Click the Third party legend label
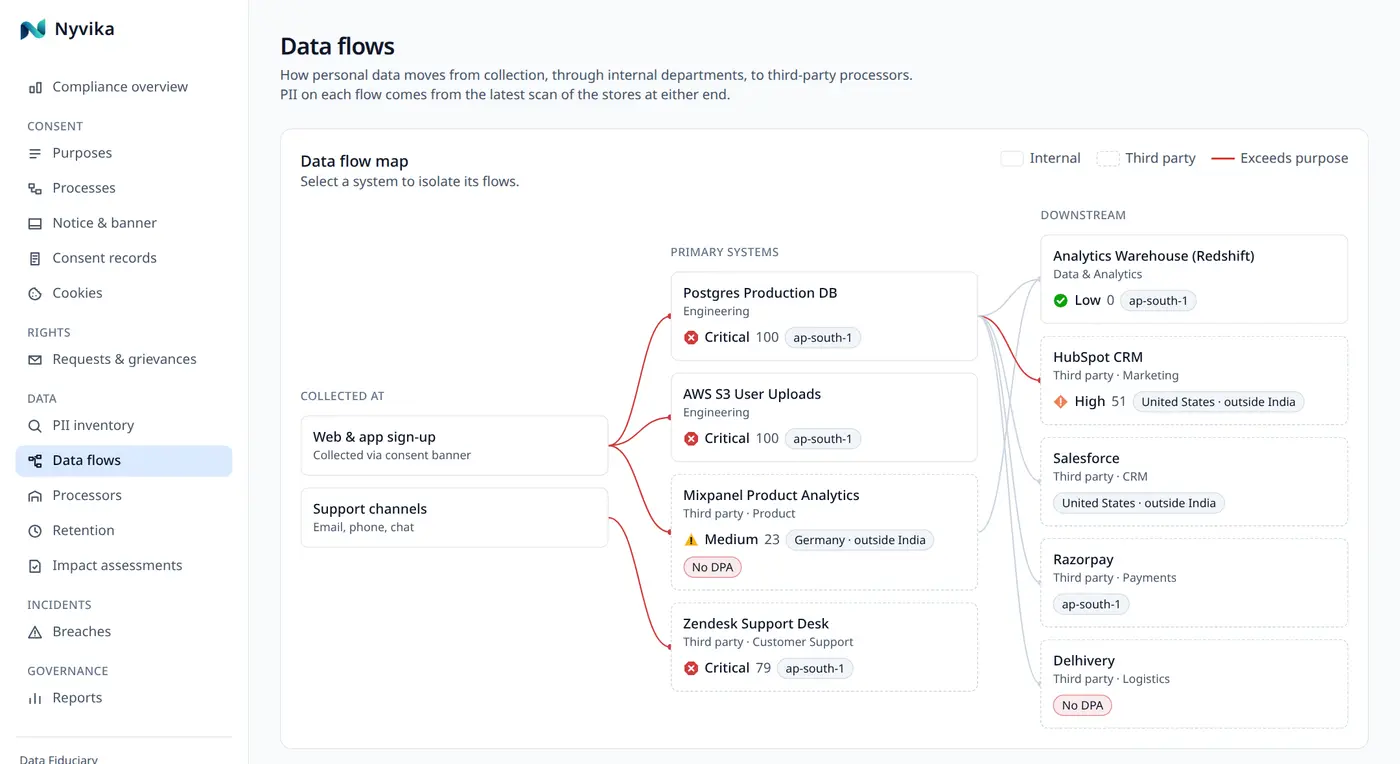The width and height of the screenshot is (1400, 764). click(x=1160, y=158)
